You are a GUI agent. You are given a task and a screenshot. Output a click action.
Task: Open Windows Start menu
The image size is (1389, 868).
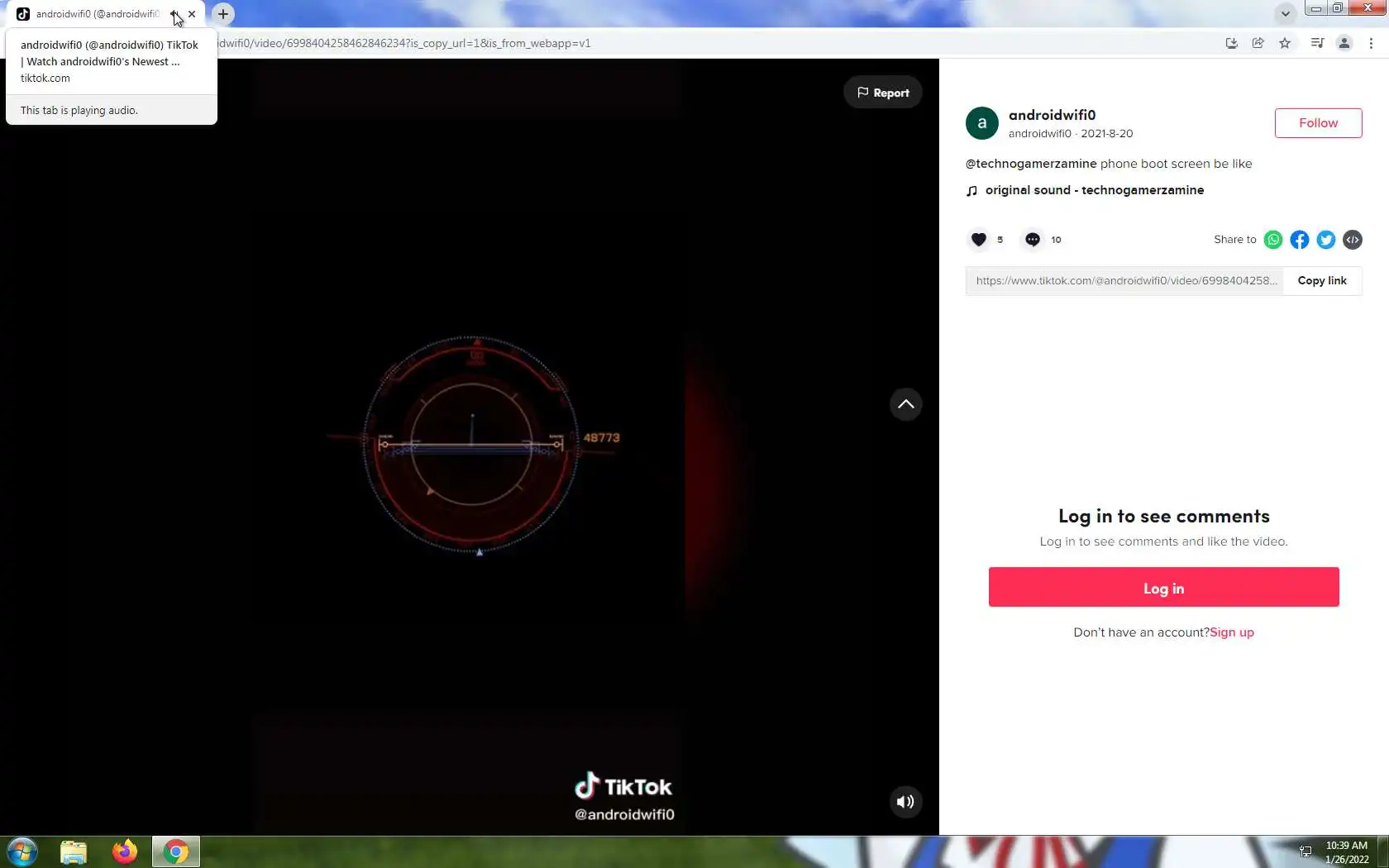click(x=22, y=851)
